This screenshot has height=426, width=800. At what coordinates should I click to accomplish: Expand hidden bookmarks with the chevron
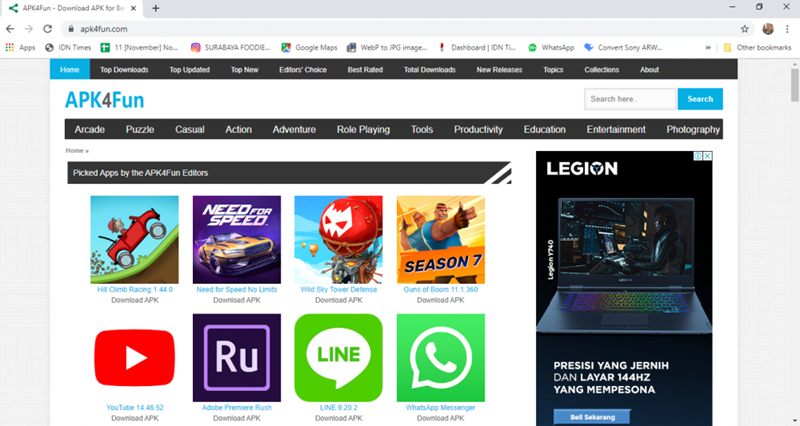709,47
